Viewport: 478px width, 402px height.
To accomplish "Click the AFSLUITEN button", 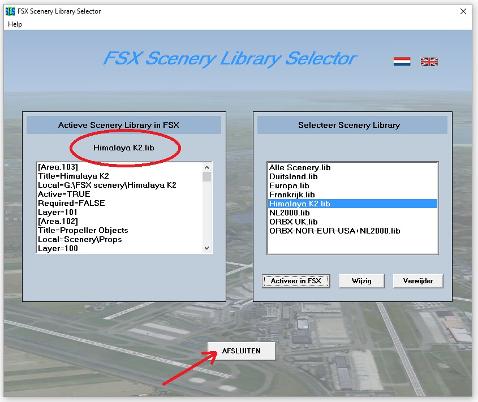I will pos(241,351).
